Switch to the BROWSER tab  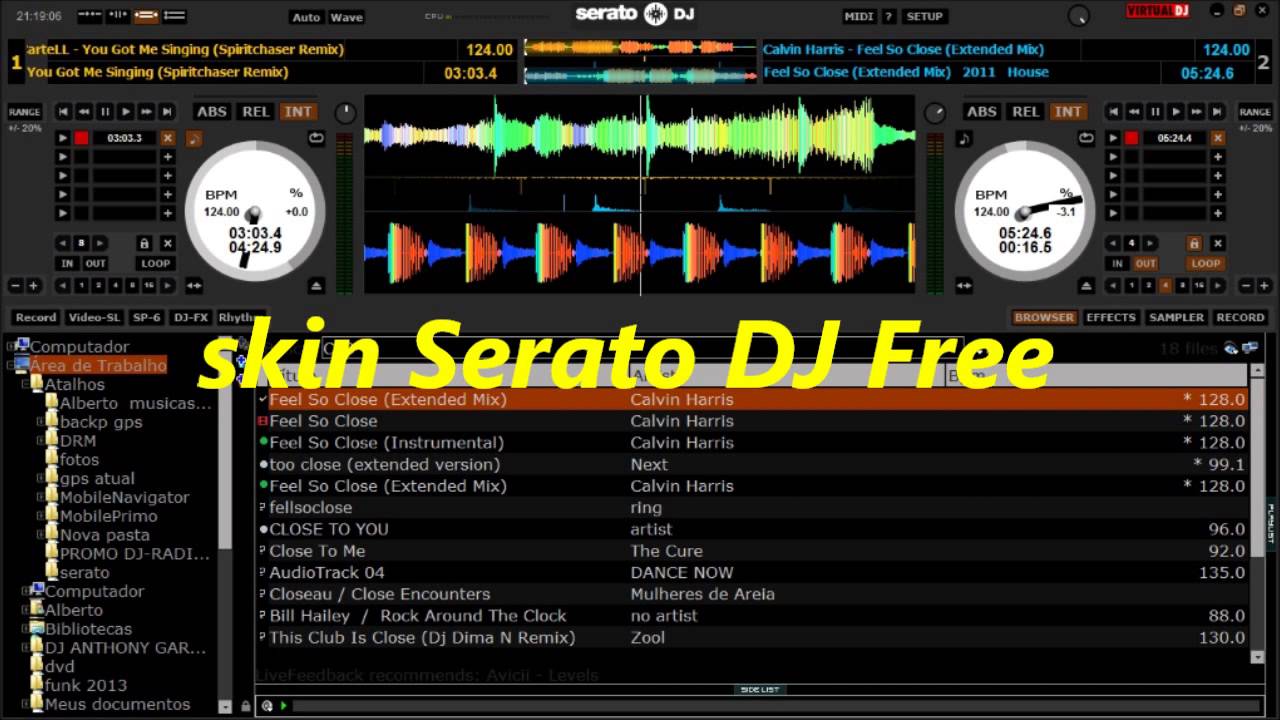(1044, 317)
